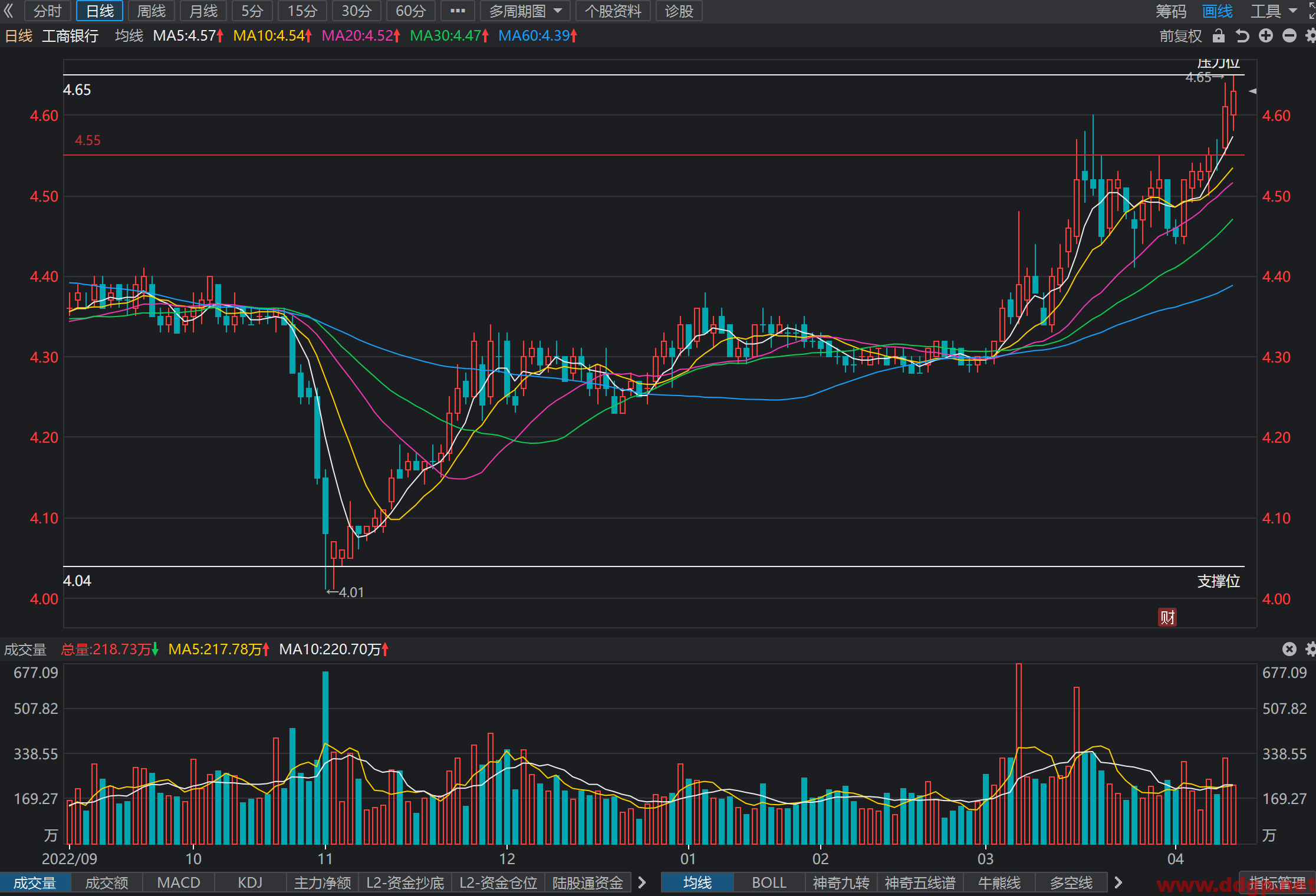
Task: Select the BOLL main chart indicator
Action: coord(769,882)
